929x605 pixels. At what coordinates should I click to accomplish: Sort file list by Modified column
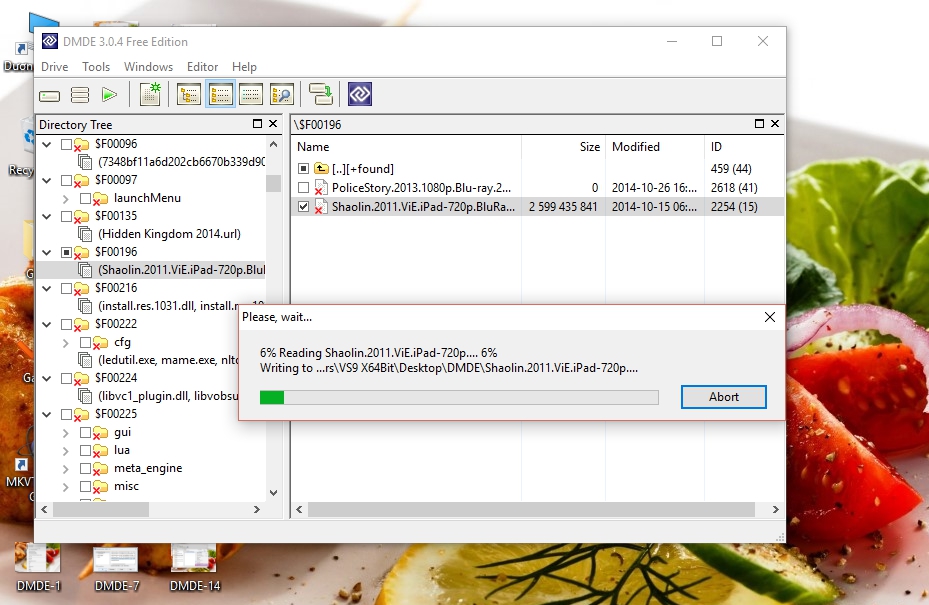coord(655,147)
